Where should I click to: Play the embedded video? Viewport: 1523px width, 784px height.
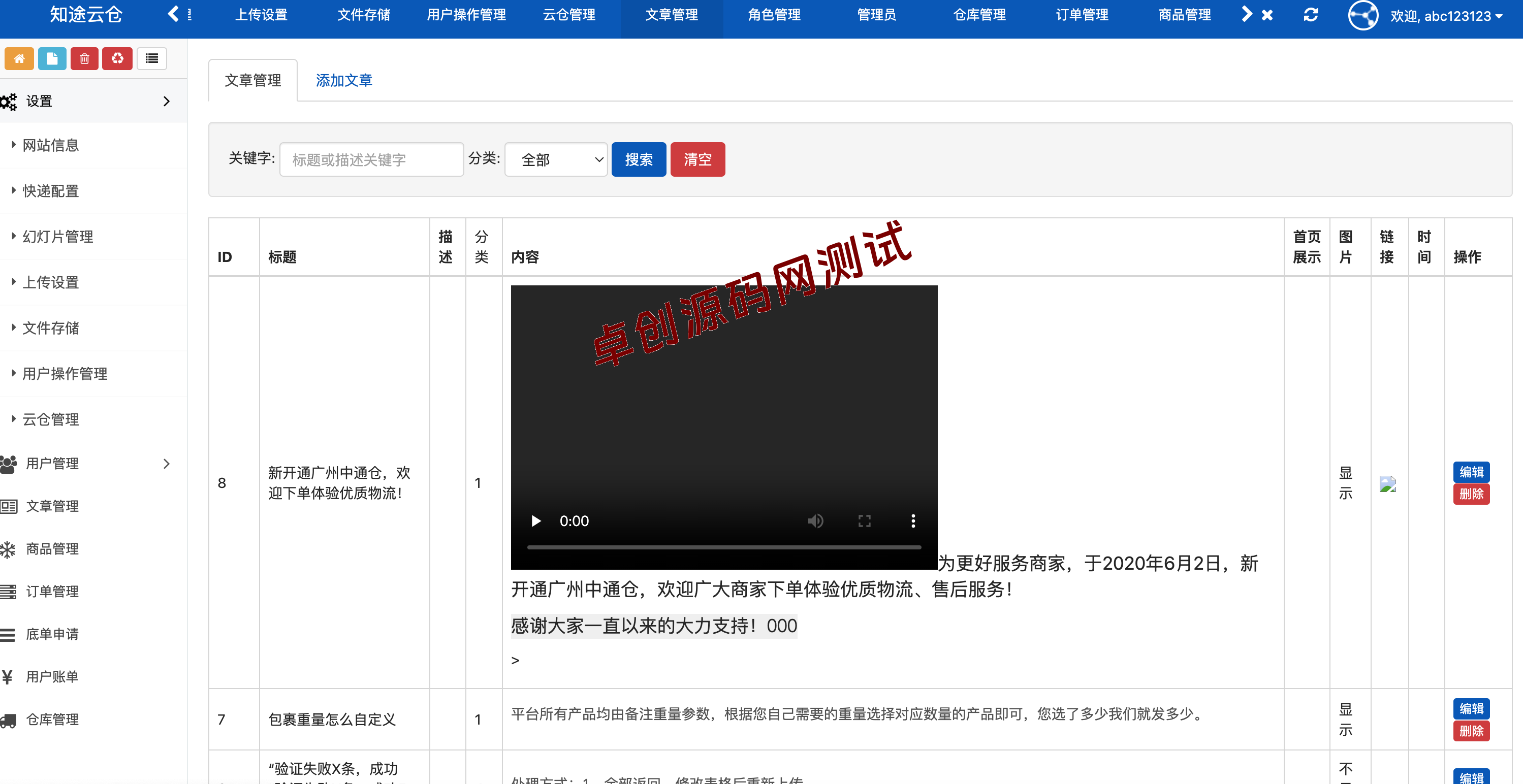click(535, 520)
